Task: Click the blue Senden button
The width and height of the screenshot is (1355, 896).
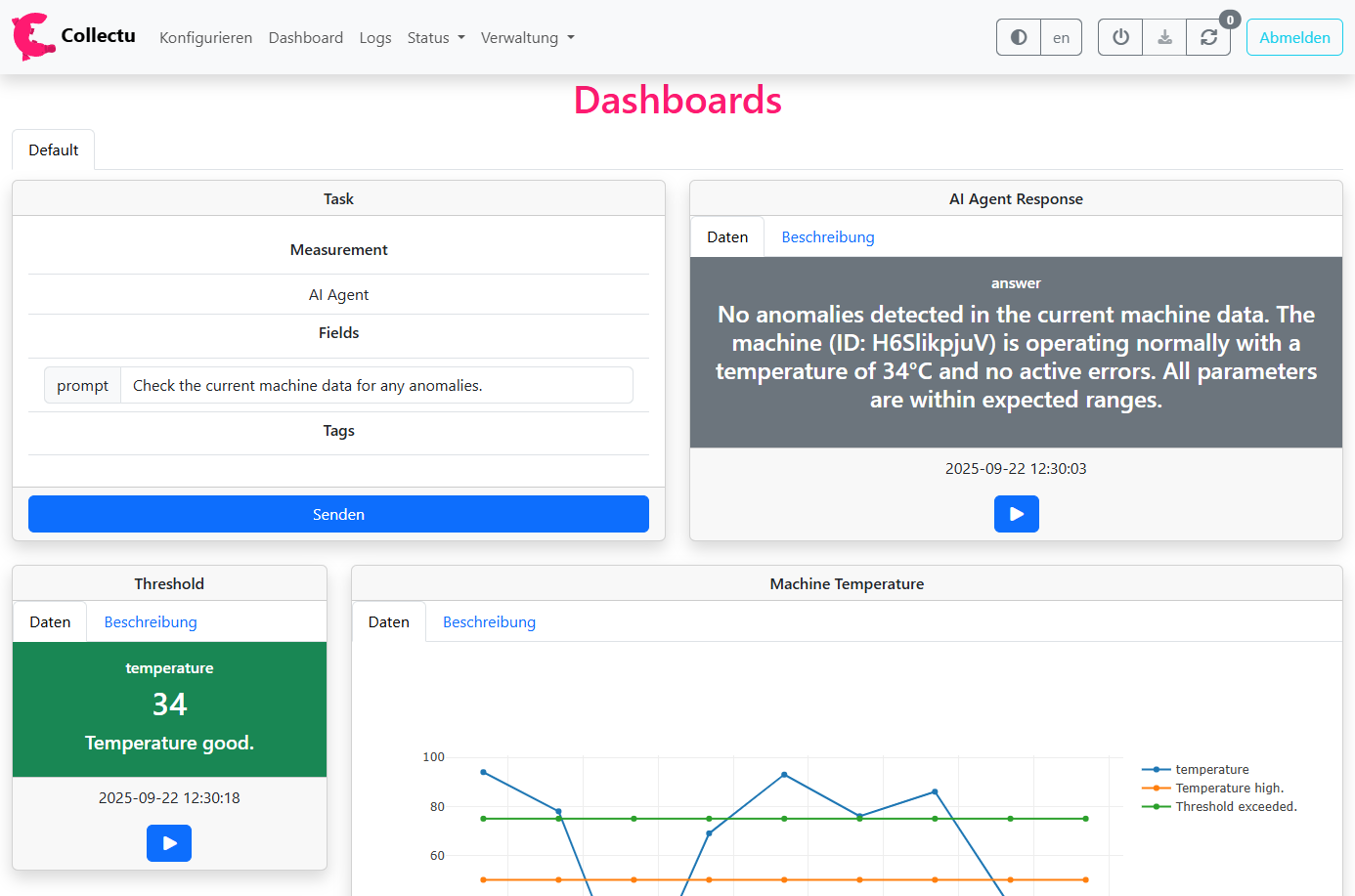Action: pos(338,514)
